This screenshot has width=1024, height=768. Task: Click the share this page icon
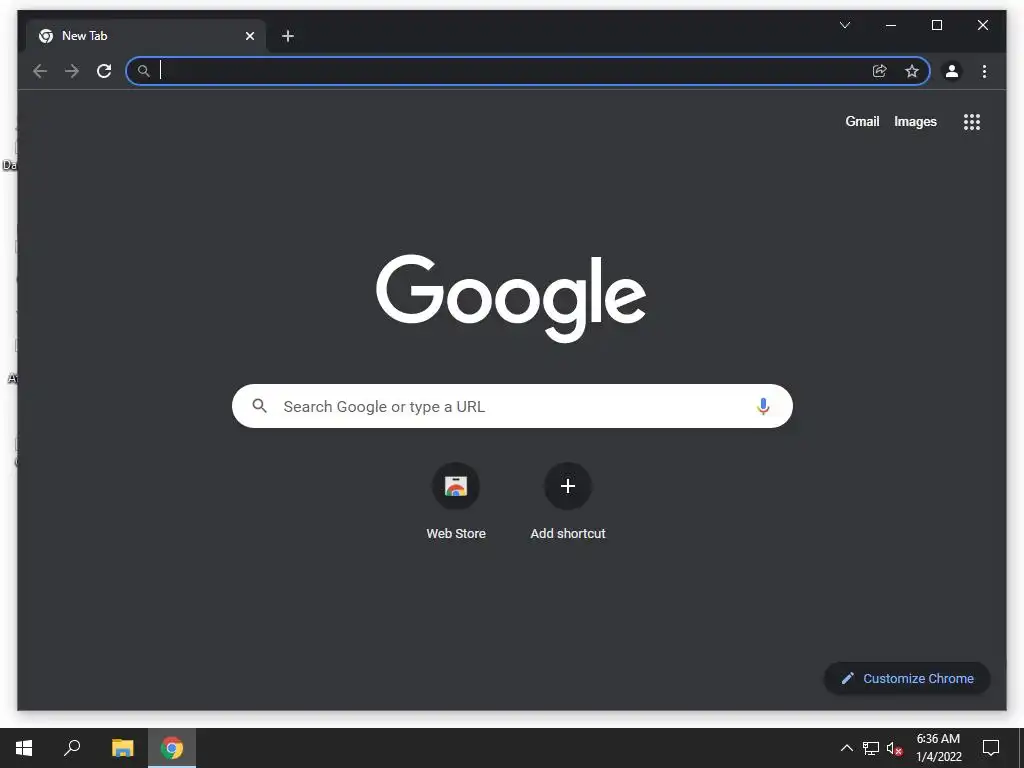880,71
